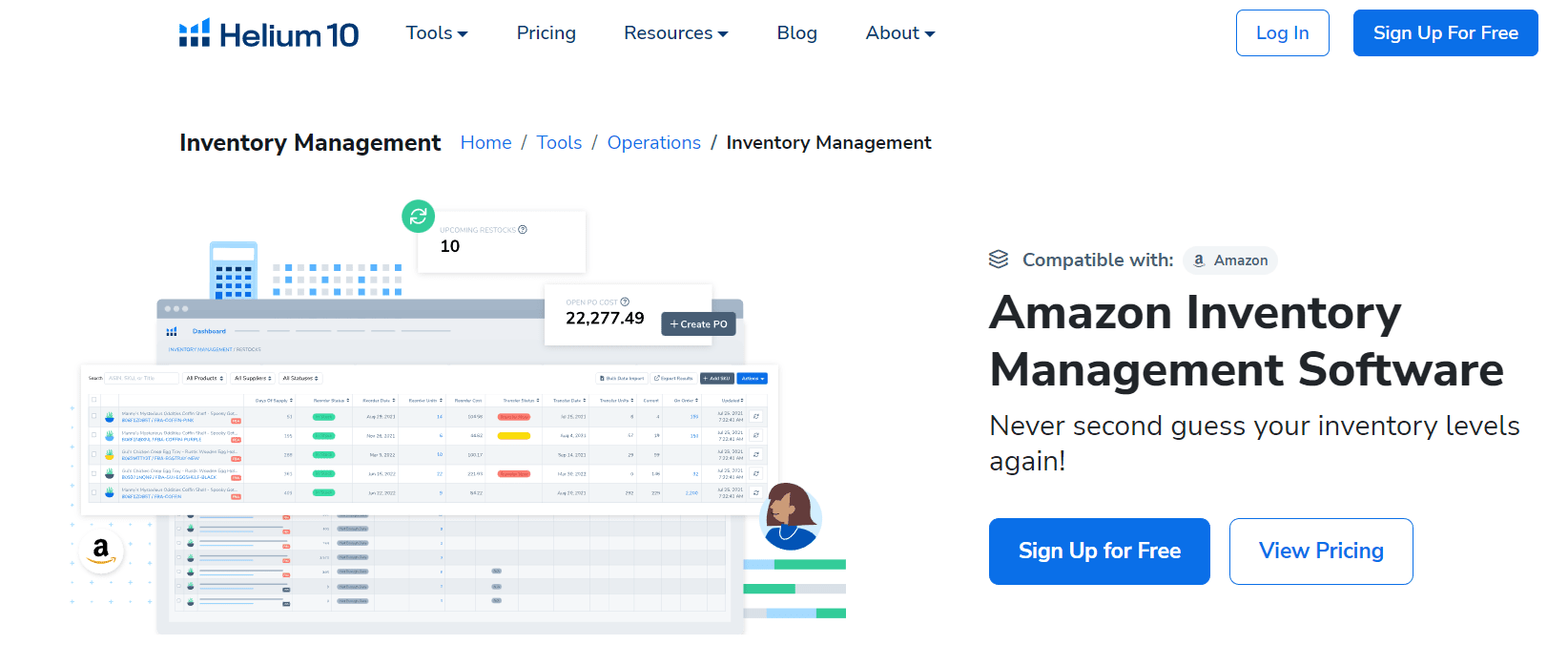Click the Log In button
The height and width of the screenshot is (666, 1568).
point(1282,33)
